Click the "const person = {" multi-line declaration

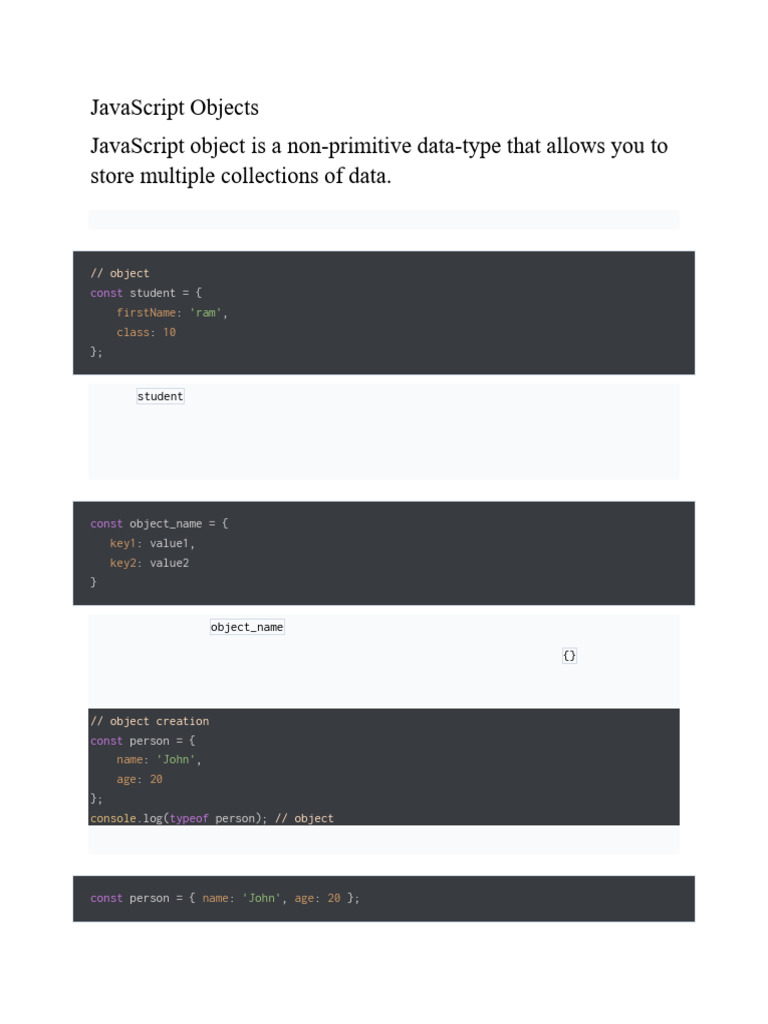143,741
